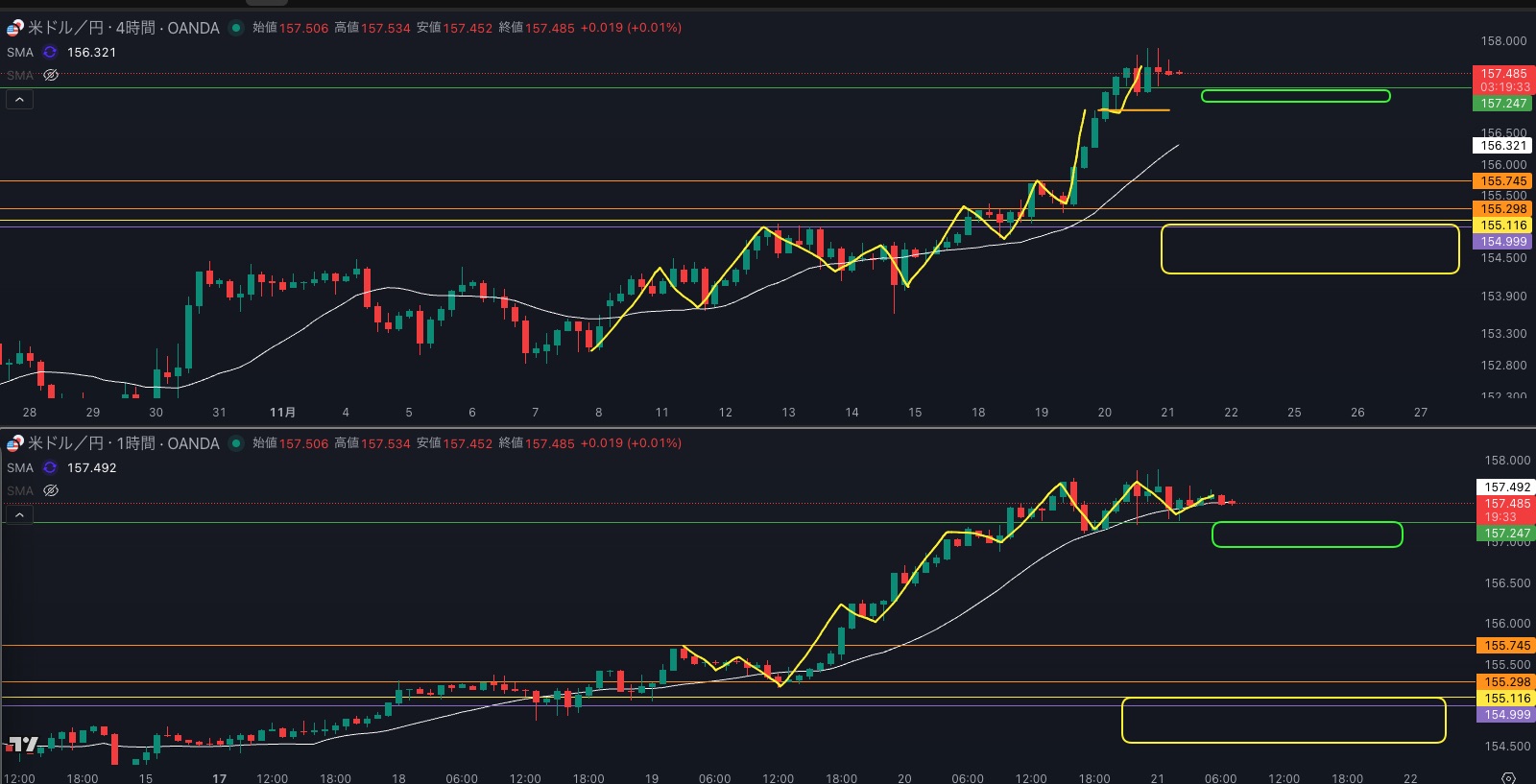The image size is (1536, 784).
Task: Select the green rectangle drawing in the 1-hour chart
Action: pyautogui.click(x=1307, y=524)
